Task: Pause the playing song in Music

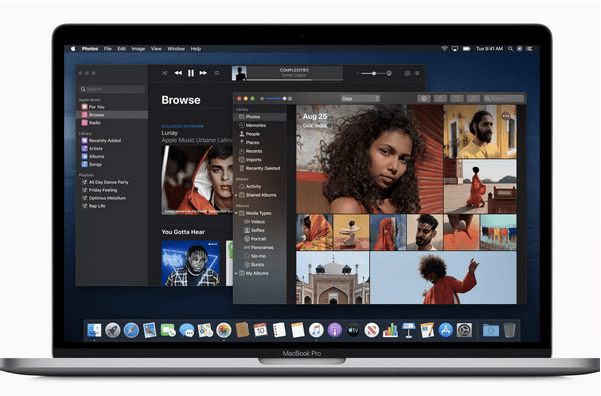Action: pyautogui.click(x=190, y=73)
